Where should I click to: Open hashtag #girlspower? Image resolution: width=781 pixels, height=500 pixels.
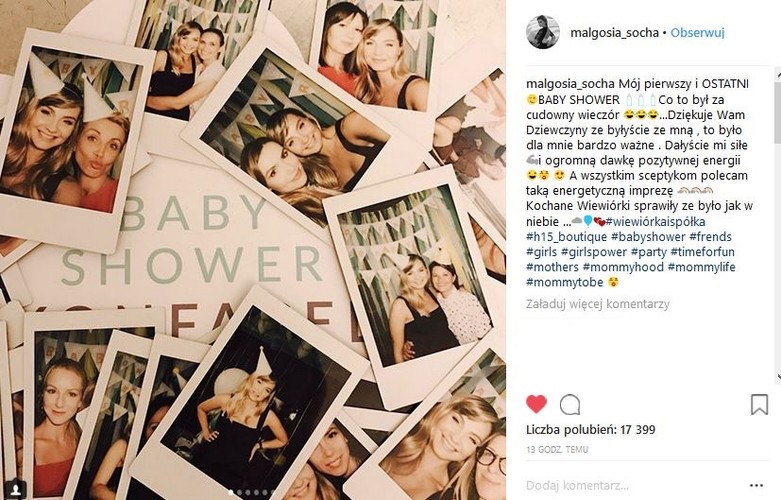pos(594,252)
